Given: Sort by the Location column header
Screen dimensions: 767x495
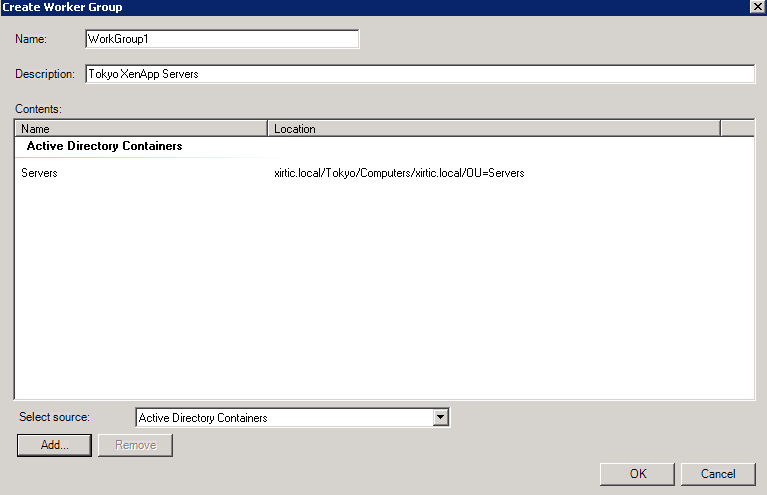Looking at the screenshot, I should tap(494, 129).
